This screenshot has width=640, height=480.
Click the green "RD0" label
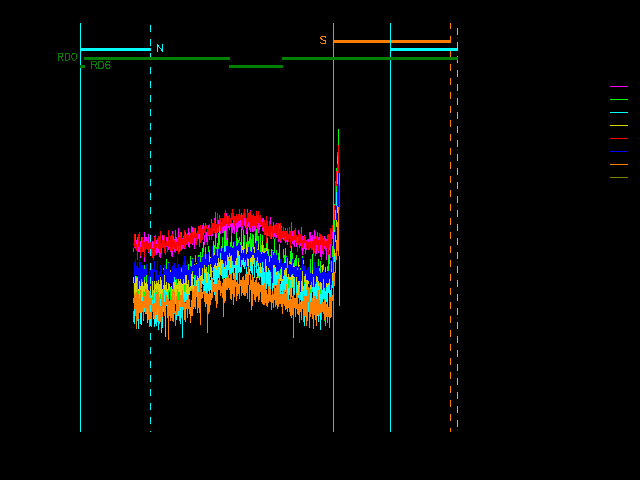click(67, 57)
